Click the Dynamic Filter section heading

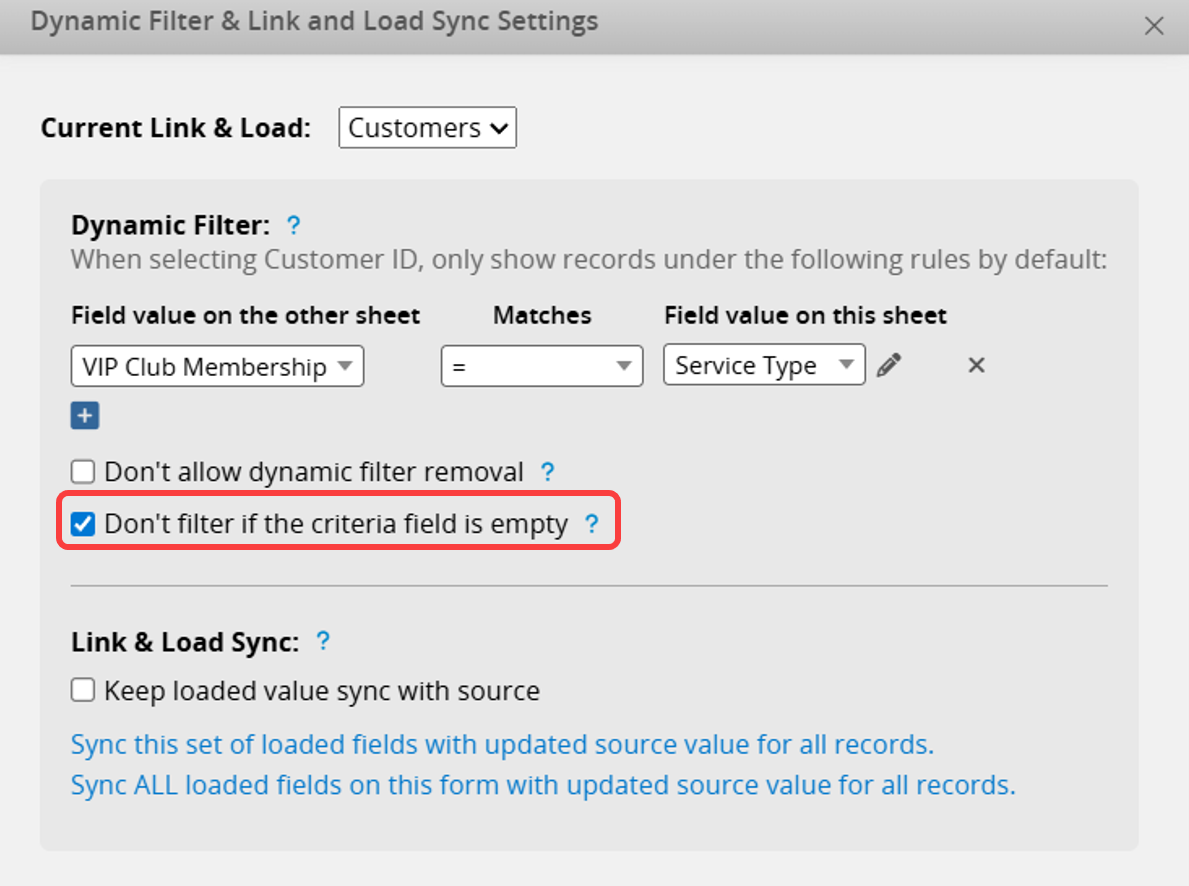[171, 225]
